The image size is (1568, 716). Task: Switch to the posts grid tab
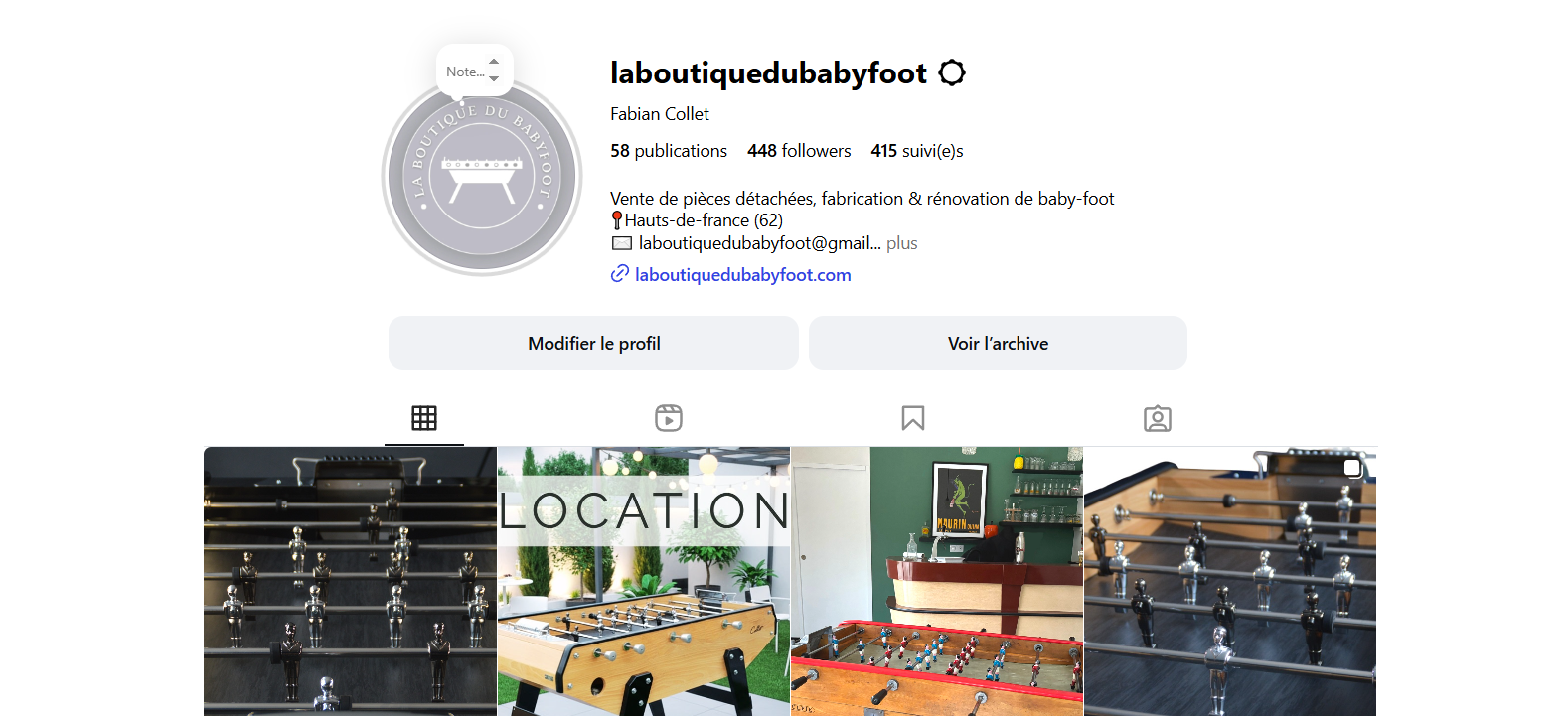click(424, 418)
